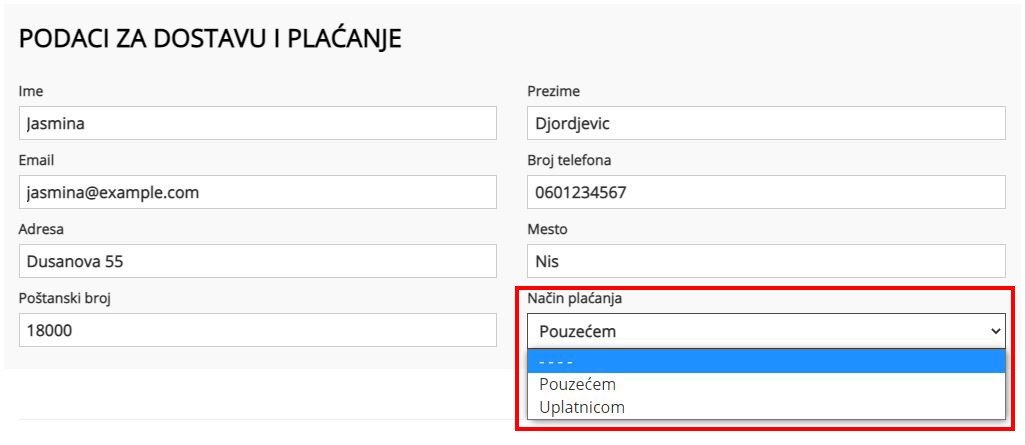The height and width of the screenshot is (445, 1025).
Task: Click the Adresa label text
Action: (41, 229)
